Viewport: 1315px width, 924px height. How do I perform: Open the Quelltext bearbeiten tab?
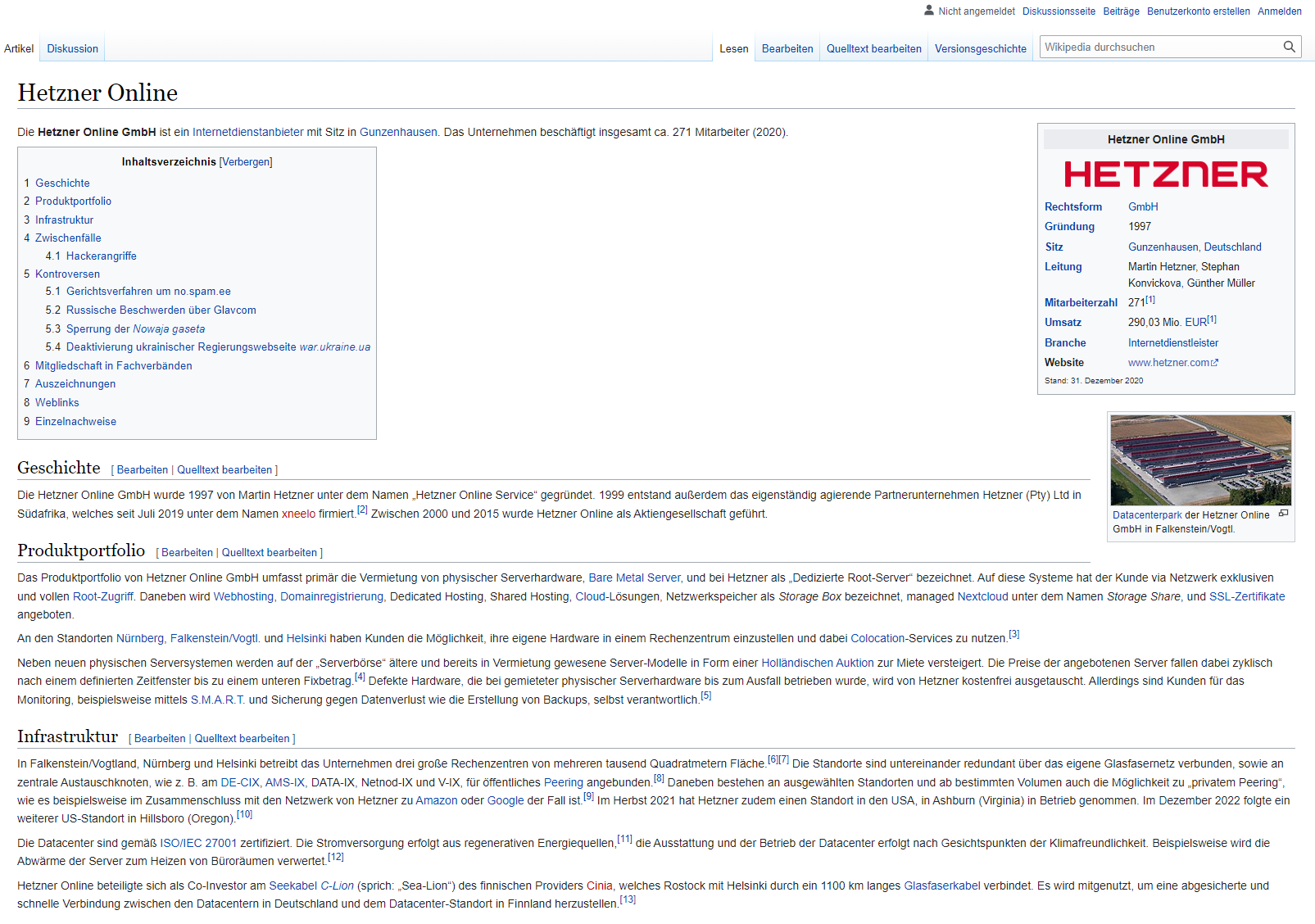[x=873, y=48]
